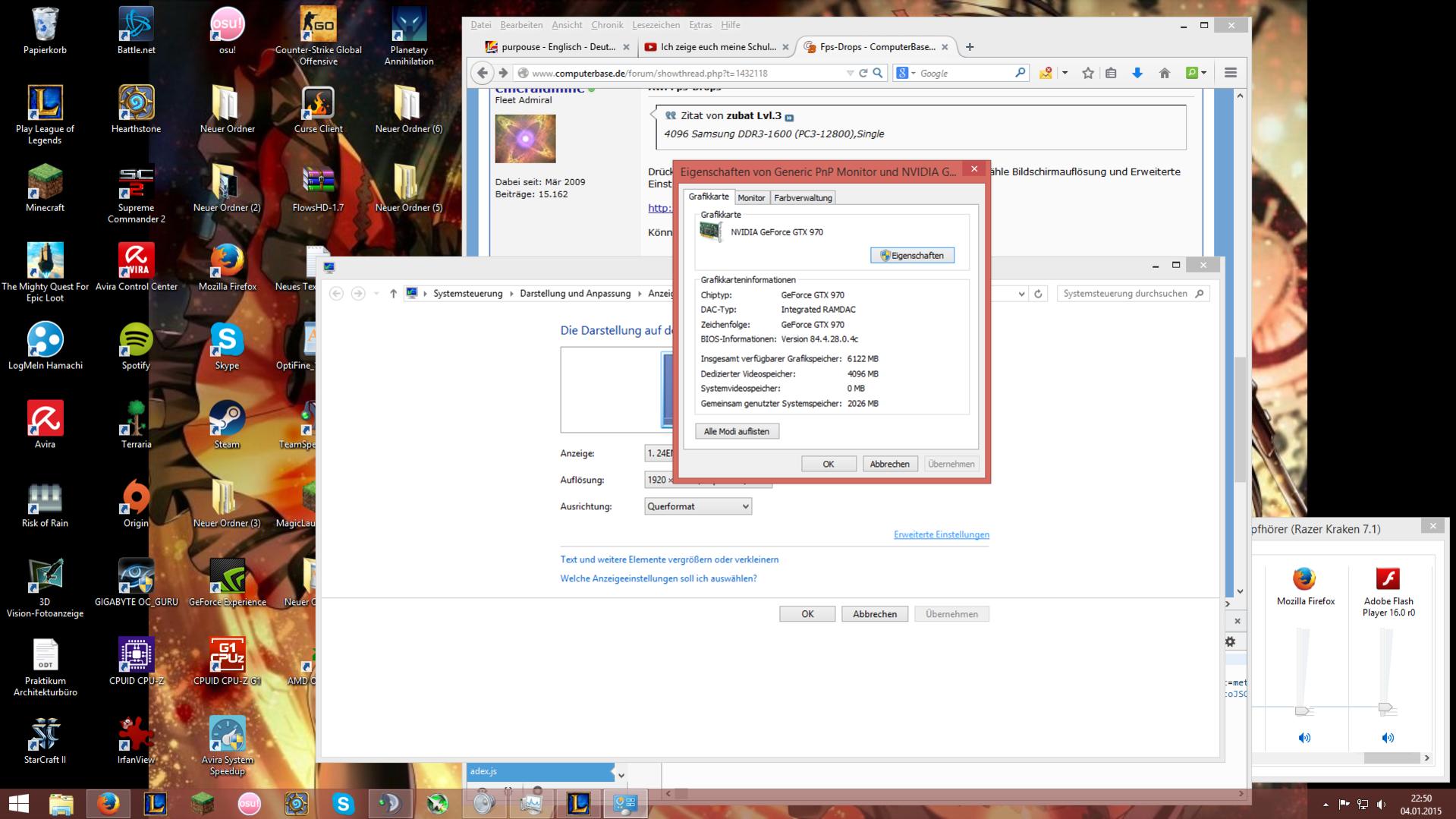1456x819 pixels.
Task: Click the Eigenschaften button for the graphics card
Action: [912, 256]
